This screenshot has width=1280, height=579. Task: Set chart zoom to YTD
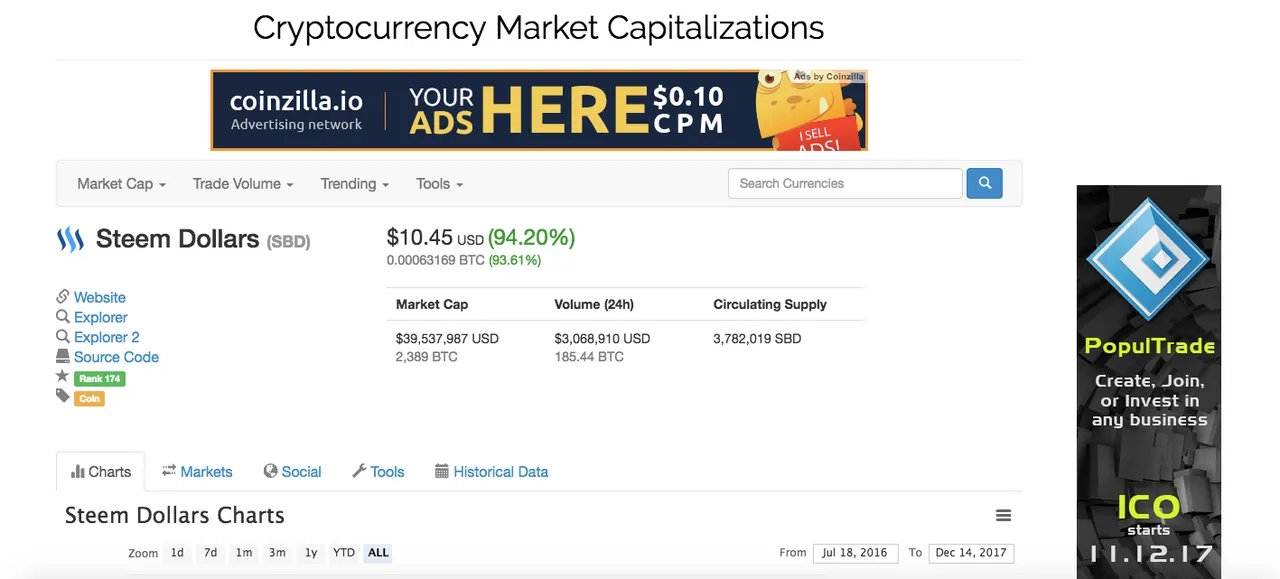(344, 553)
